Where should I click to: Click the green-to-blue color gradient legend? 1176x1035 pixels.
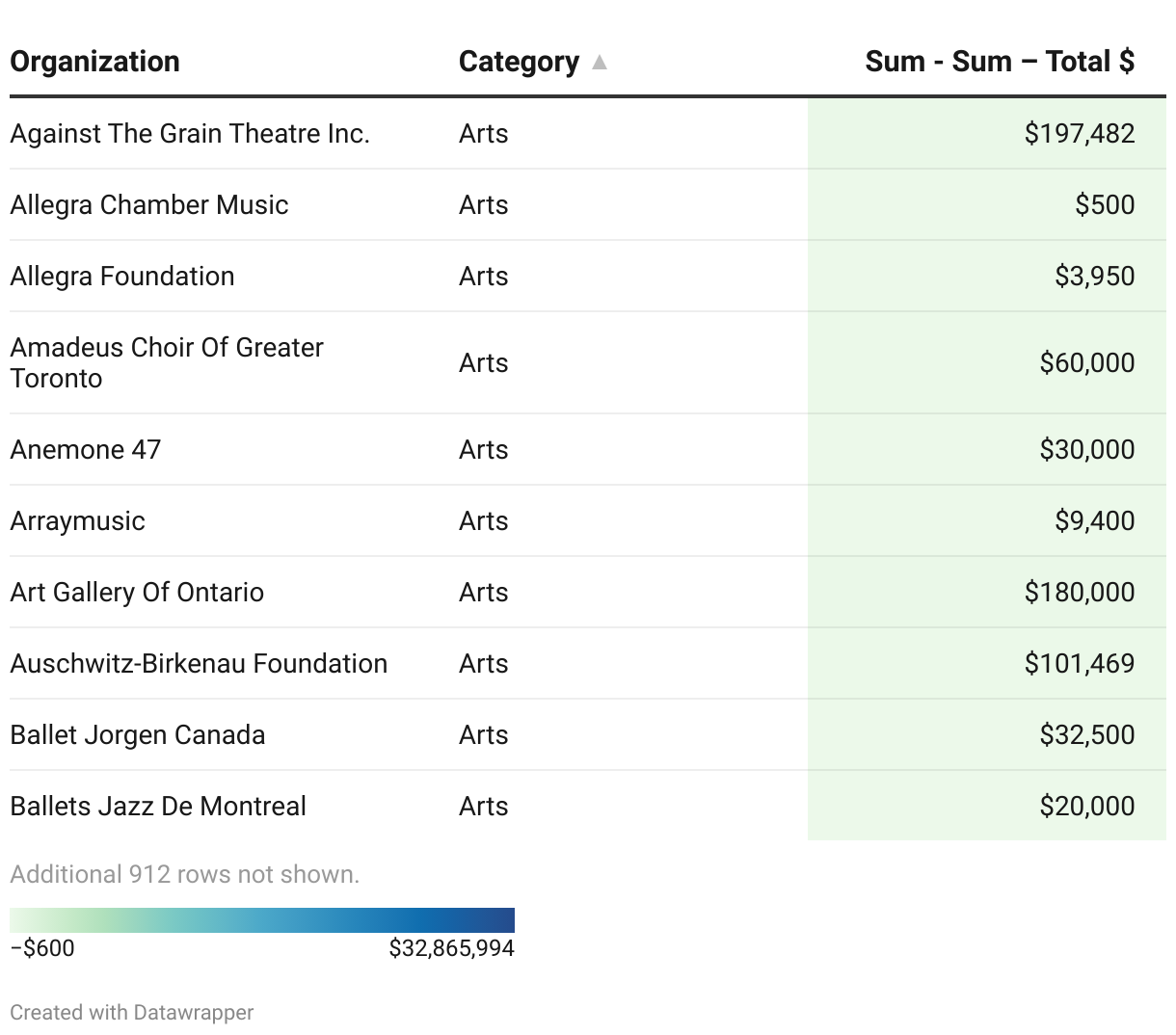(262, 919)
